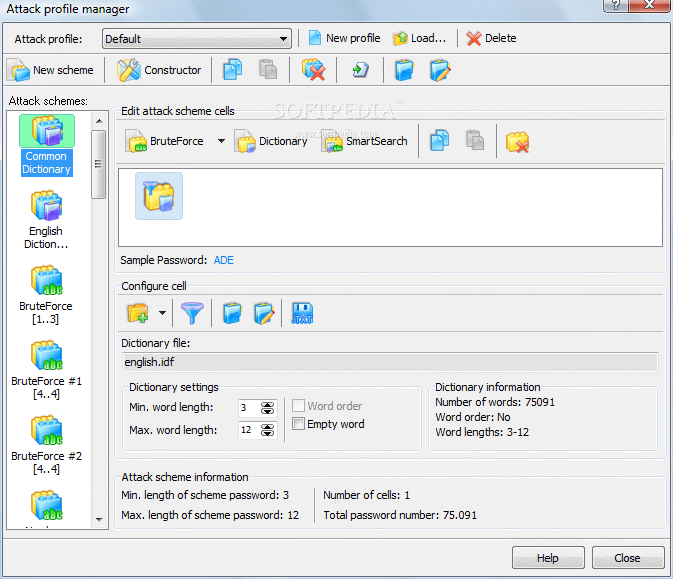This screenshot has width=673, height=579.
Task: Click the folder with pencil icon in main toolbar
Action: click(440, 70)
